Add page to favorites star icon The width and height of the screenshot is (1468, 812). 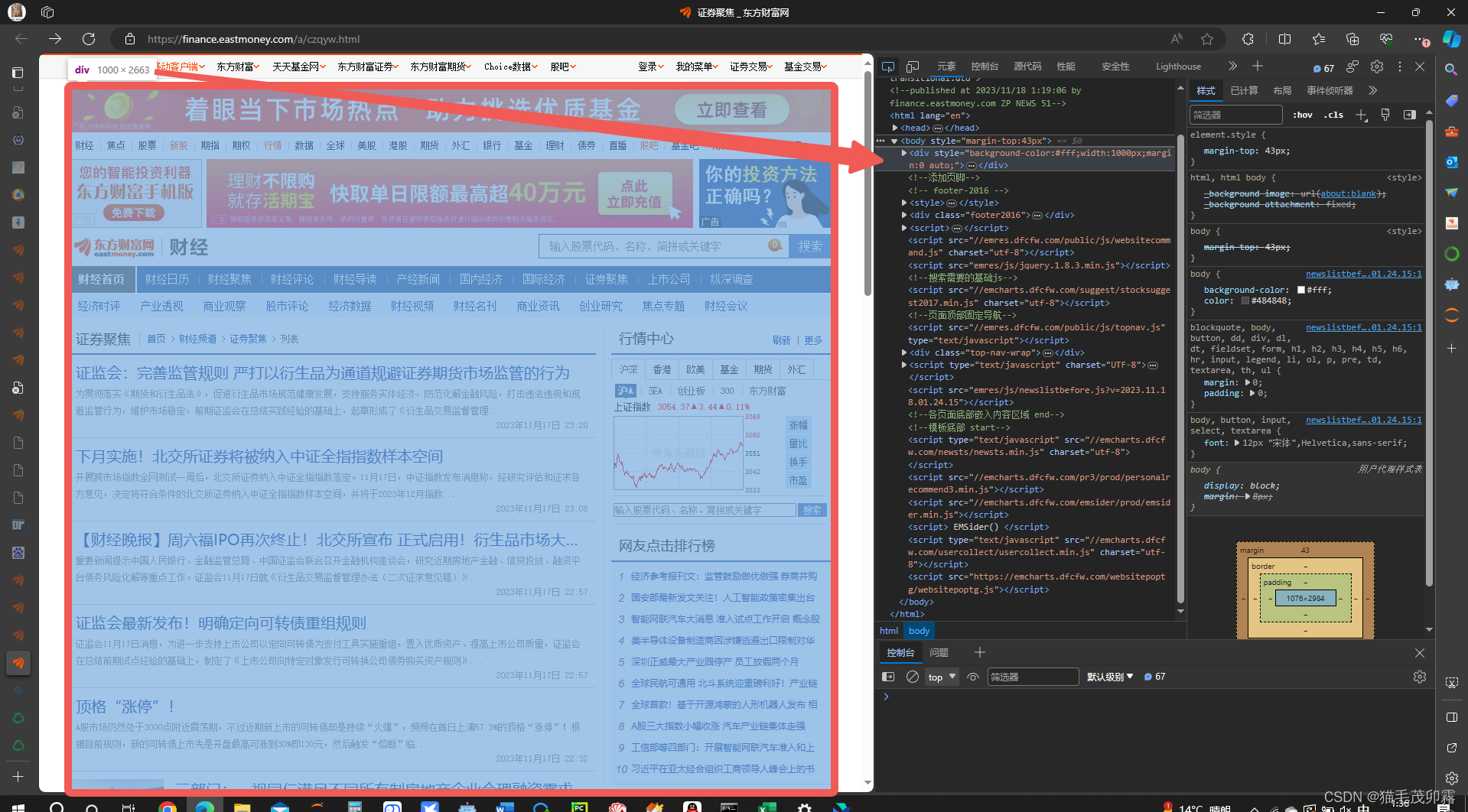[x=1207, y=39]
